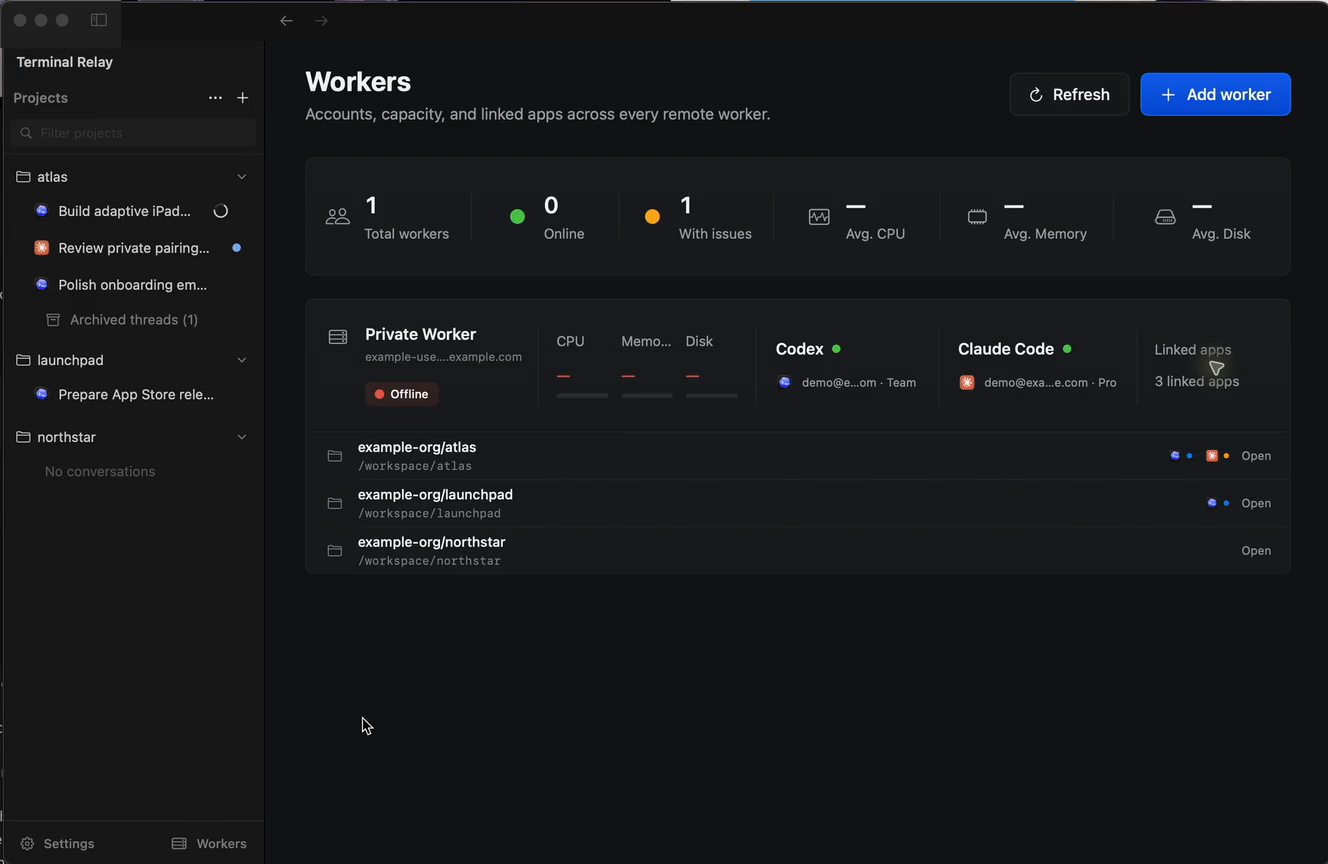Click the Total workers people icon
This screenshot has height=864, width=1328.
338,216
